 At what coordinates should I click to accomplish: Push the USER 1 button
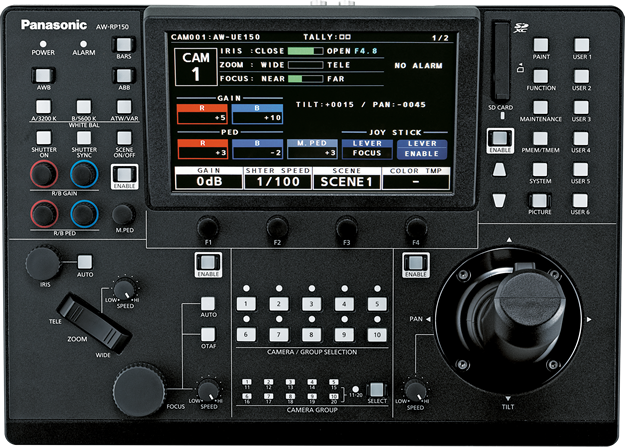582,45
